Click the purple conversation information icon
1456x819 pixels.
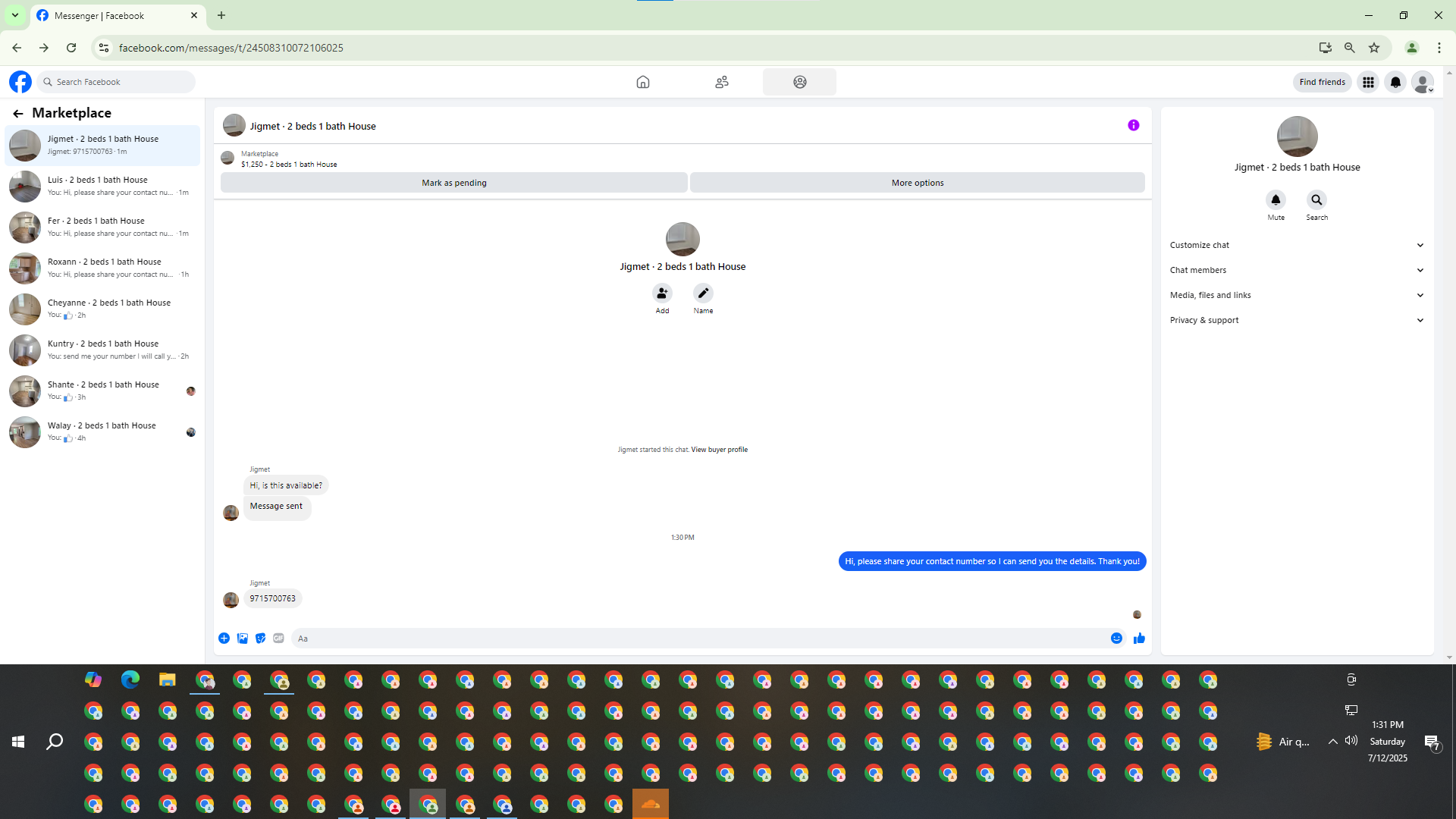click(1133, 125)
